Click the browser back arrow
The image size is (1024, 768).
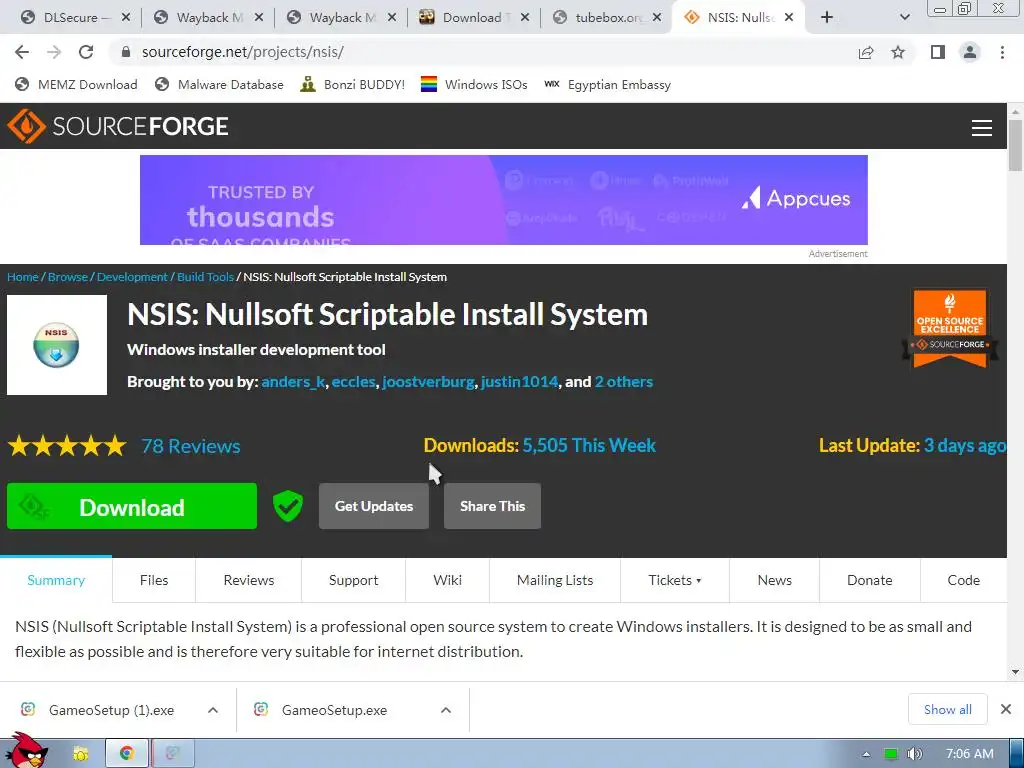(x=22, y=52)
